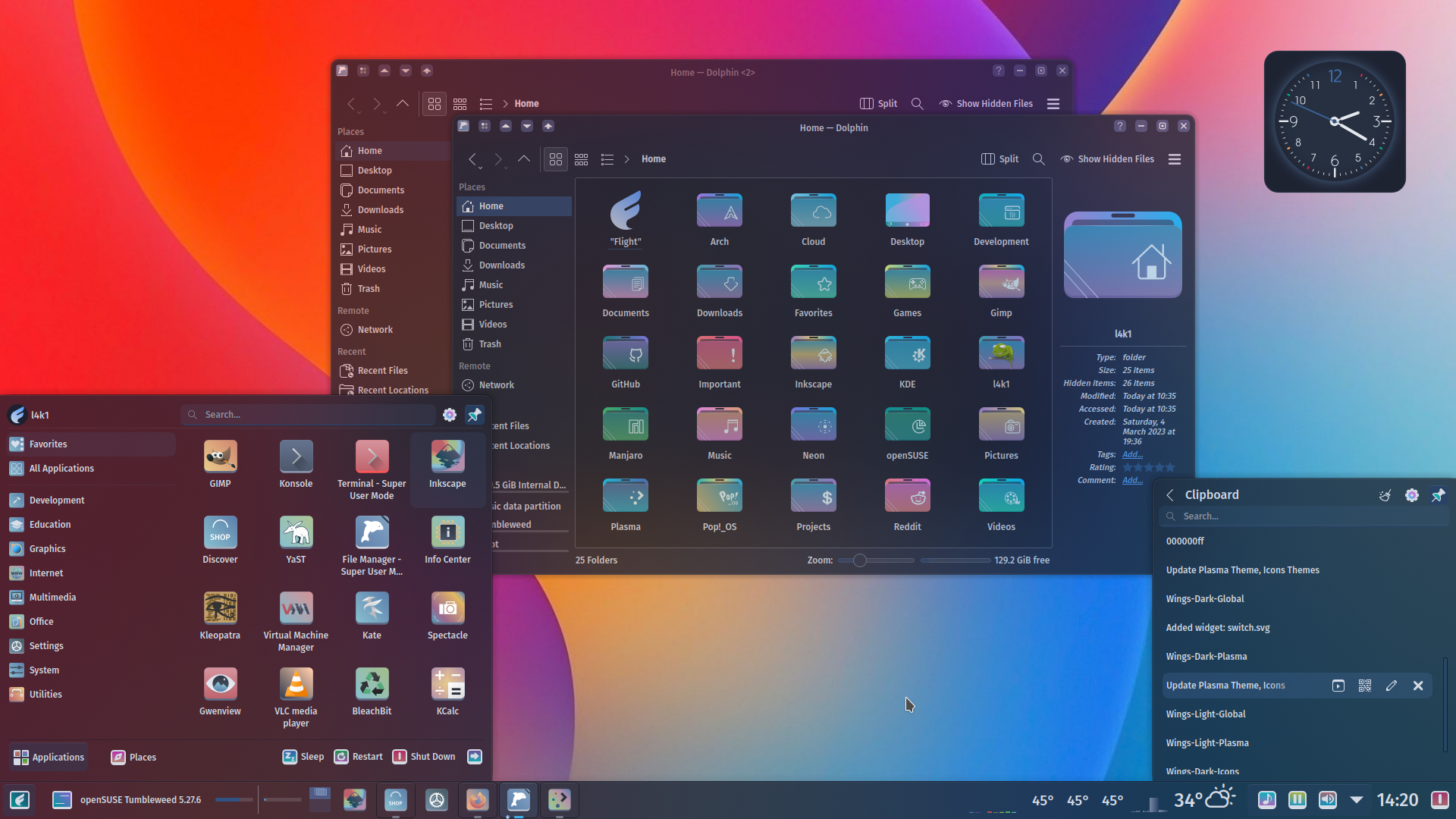This screenshot has height=819, width=1456.
Task: Launch Kleopatra
Action: tap(220, 616)
